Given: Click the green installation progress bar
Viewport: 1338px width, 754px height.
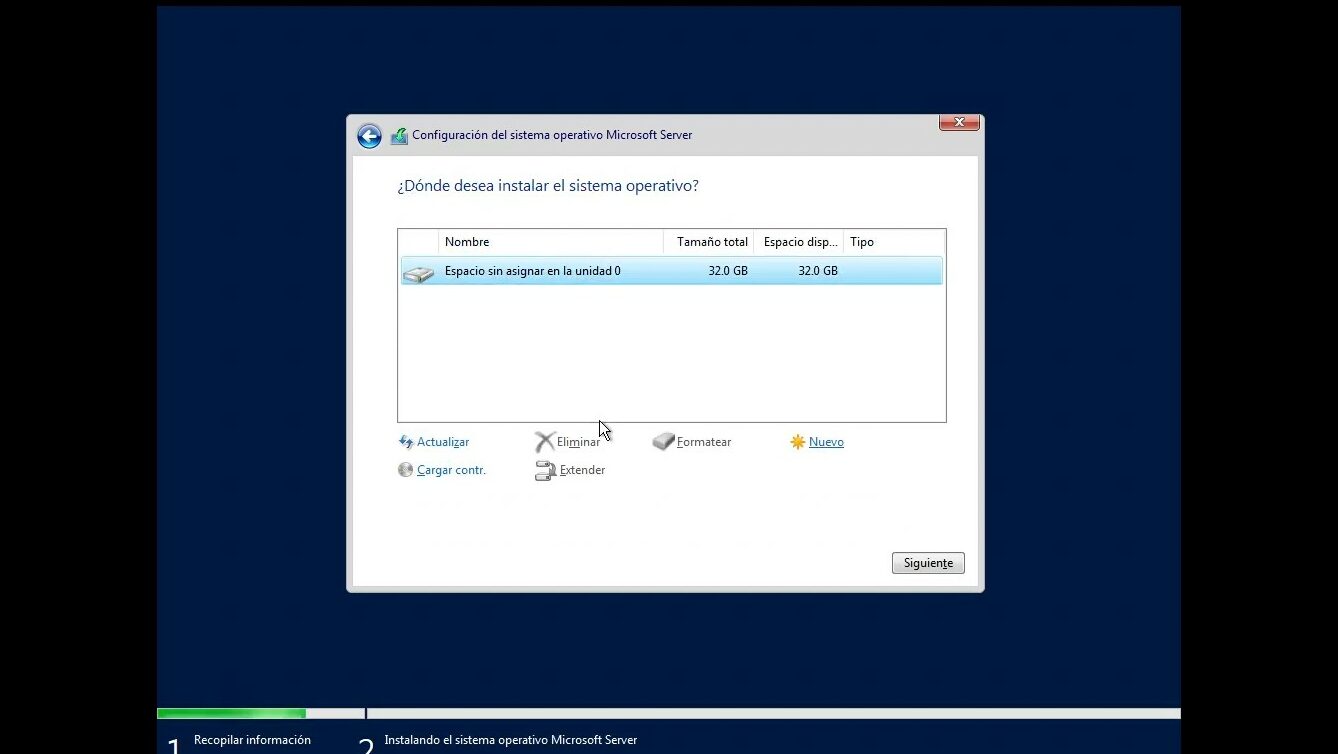Looking at the screenshot, I should coord(231,713).
